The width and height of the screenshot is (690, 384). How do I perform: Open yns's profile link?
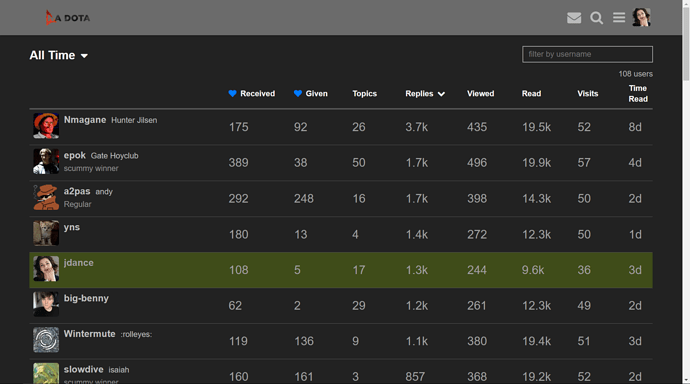[72, 227]
